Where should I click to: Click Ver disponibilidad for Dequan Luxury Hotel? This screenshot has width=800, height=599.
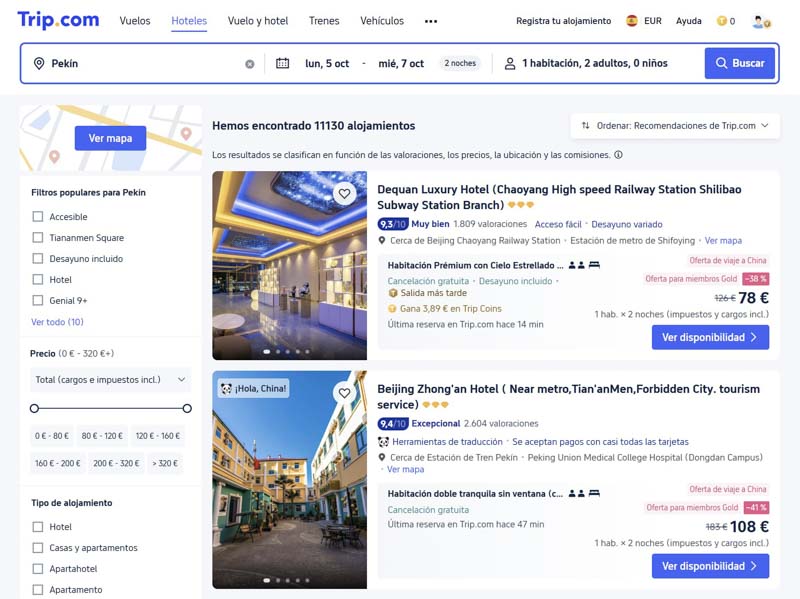click(x=710, y=337)
